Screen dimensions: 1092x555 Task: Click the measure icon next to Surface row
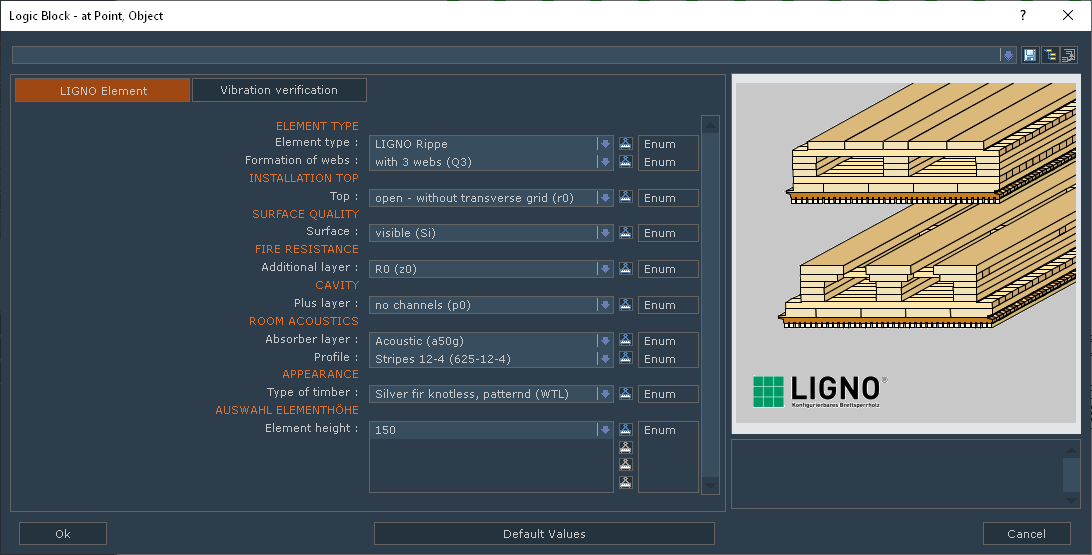[626, 233]
